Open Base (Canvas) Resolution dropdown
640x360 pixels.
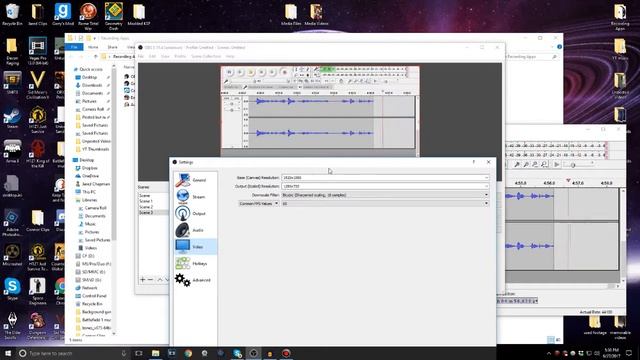[x=385, y=178]
